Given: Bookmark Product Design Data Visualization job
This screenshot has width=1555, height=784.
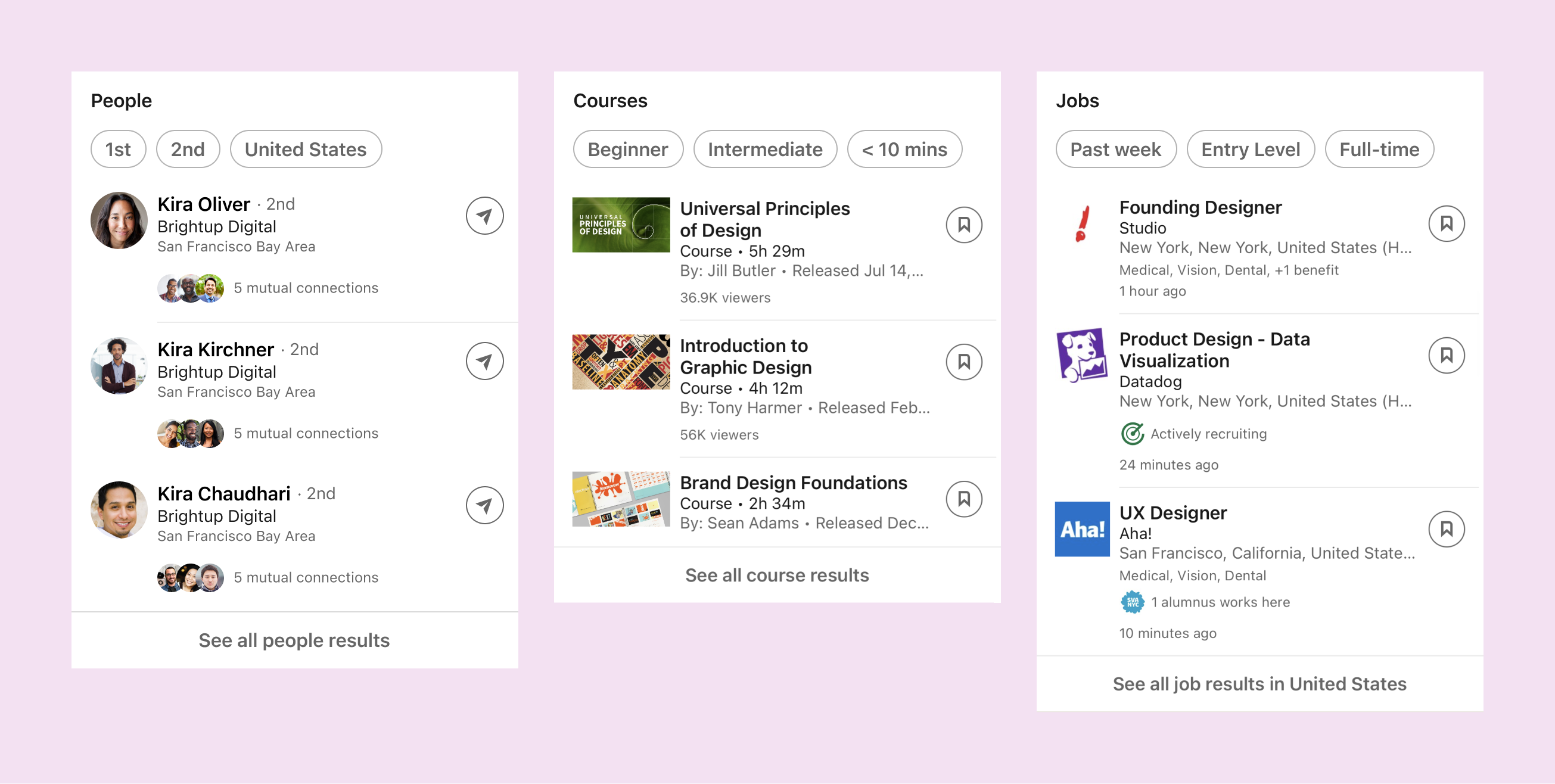Looking at the screenshot, I should coord(1446,355).
